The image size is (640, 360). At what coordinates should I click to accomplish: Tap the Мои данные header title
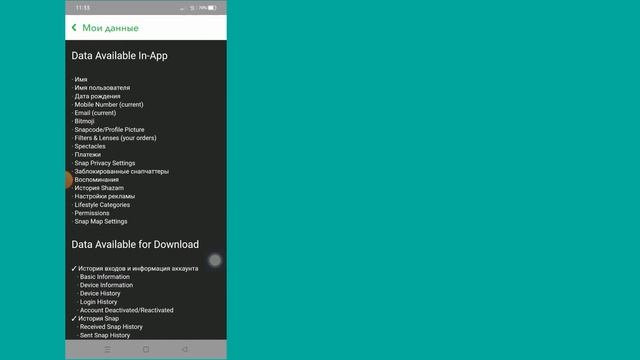coord(110,28)
